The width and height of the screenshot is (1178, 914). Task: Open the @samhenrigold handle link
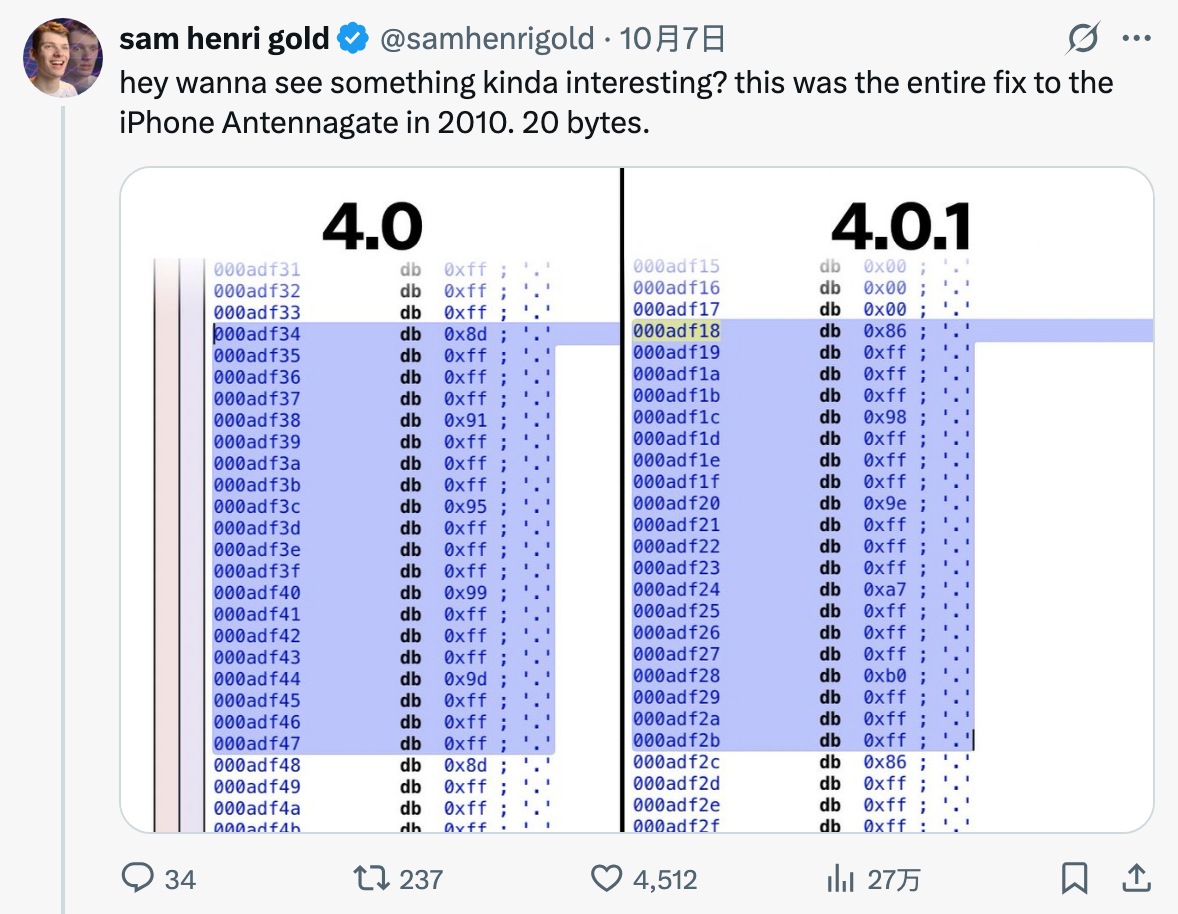click(x=486, y=39)
